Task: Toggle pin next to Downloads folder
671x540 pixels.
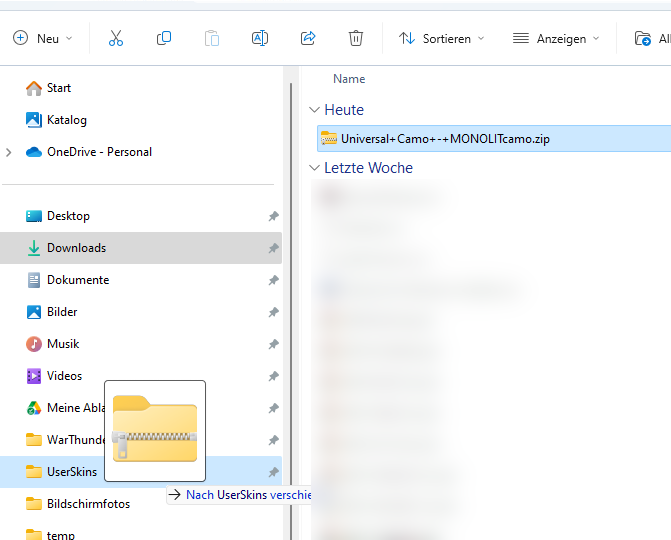Action: point(273,248)
